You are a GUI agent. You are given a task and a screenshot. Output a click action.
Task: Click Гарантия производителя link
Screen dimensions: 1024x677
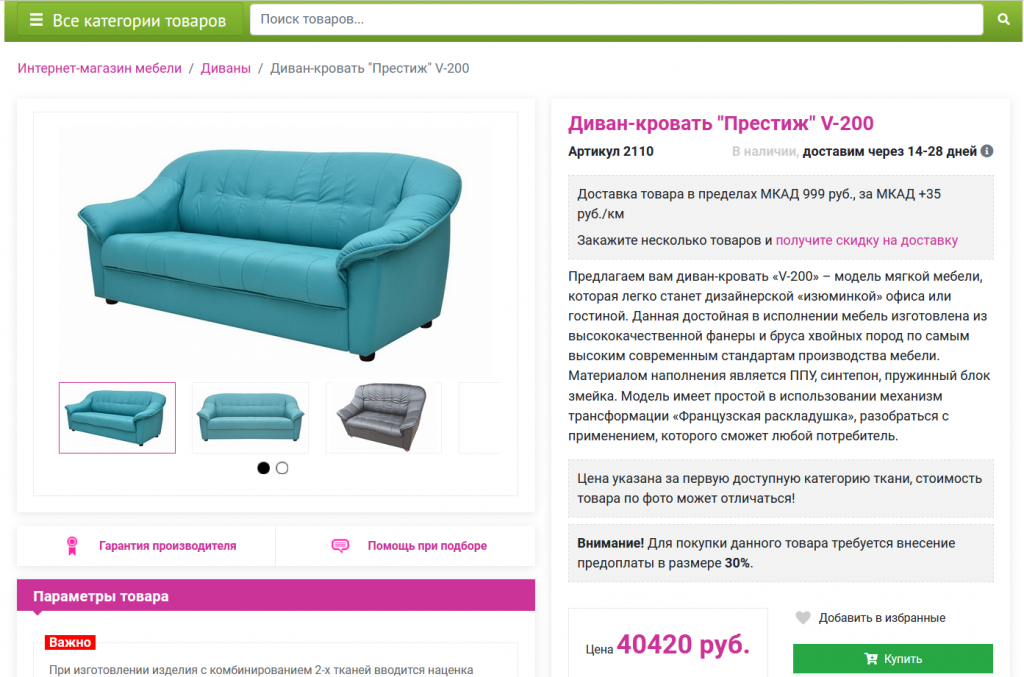tap(168, 546)
